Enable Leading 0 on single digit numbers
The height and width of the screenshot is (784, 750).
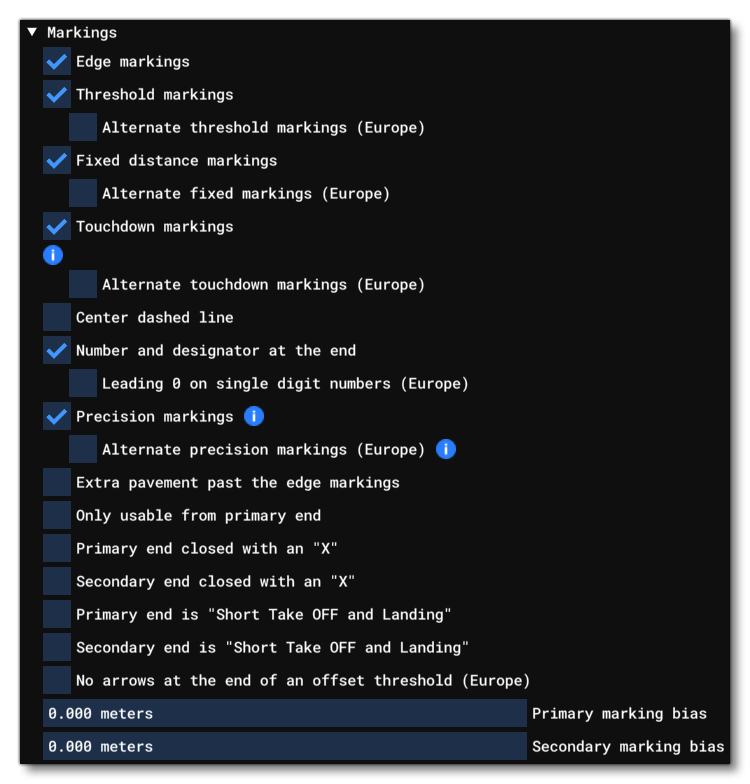(x=83, y=384)
